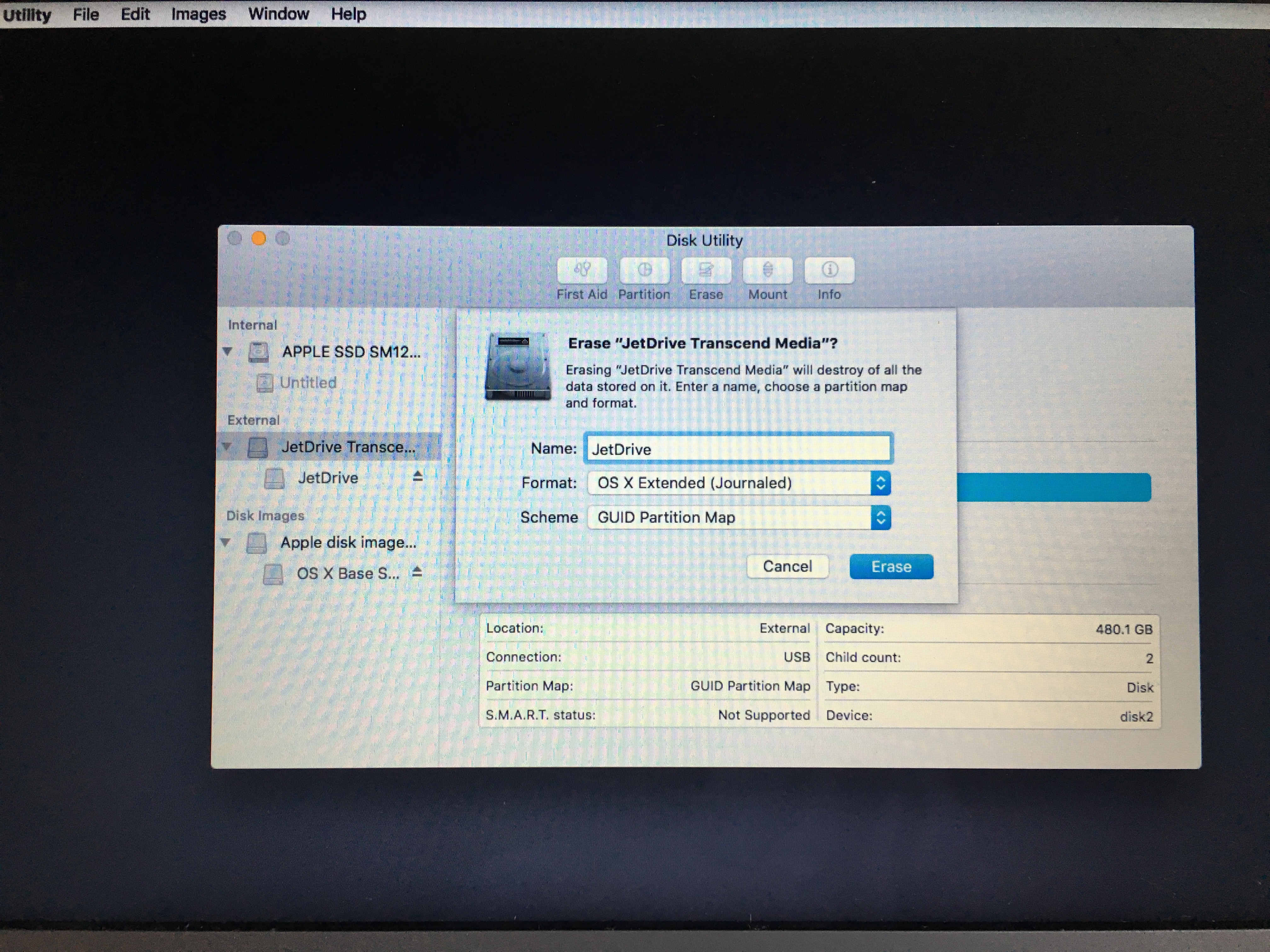
Task: Click the Erase "JetDrive Transcend Media"? heading
Action: (703, 343)
